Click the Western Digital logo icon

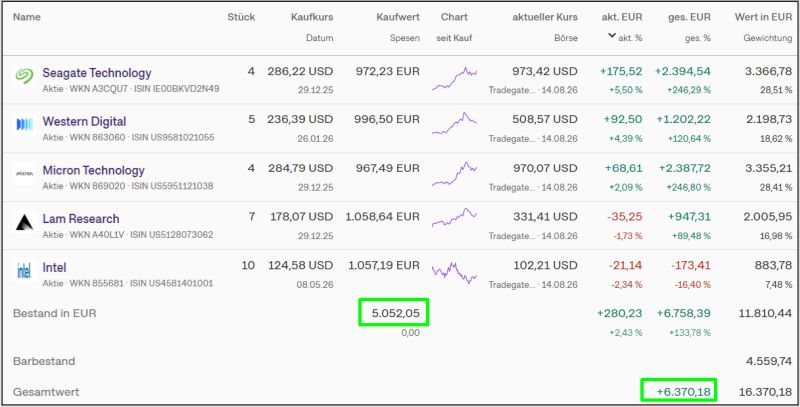tap(24, 124)
